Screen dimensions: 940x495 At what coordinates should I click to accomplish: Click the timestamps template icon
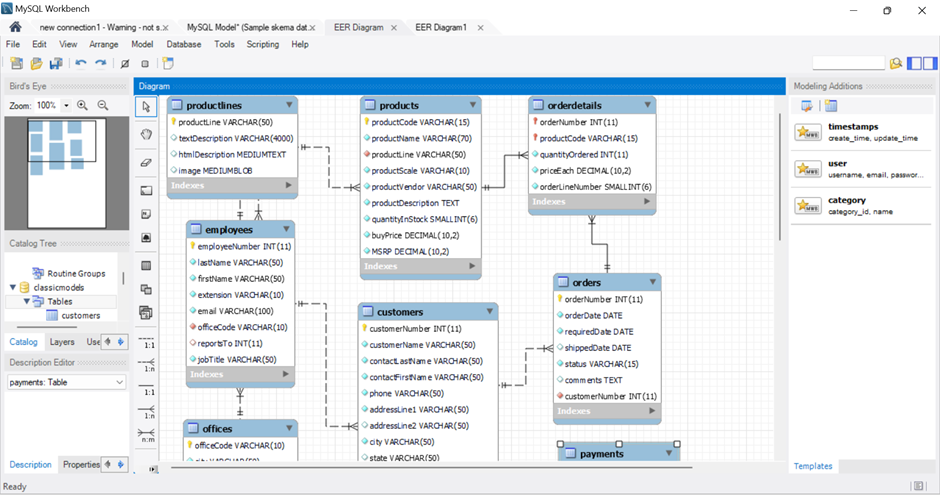pos(808,132)
